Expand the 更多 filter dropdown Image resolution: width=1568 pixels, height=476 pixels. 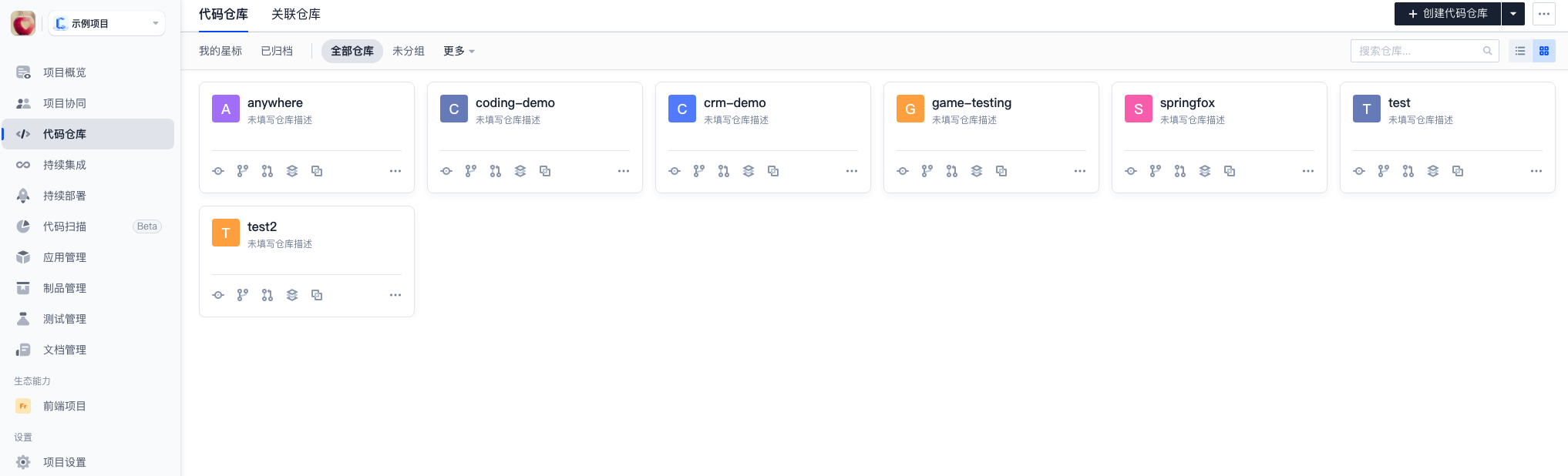[x=459, y=51]
